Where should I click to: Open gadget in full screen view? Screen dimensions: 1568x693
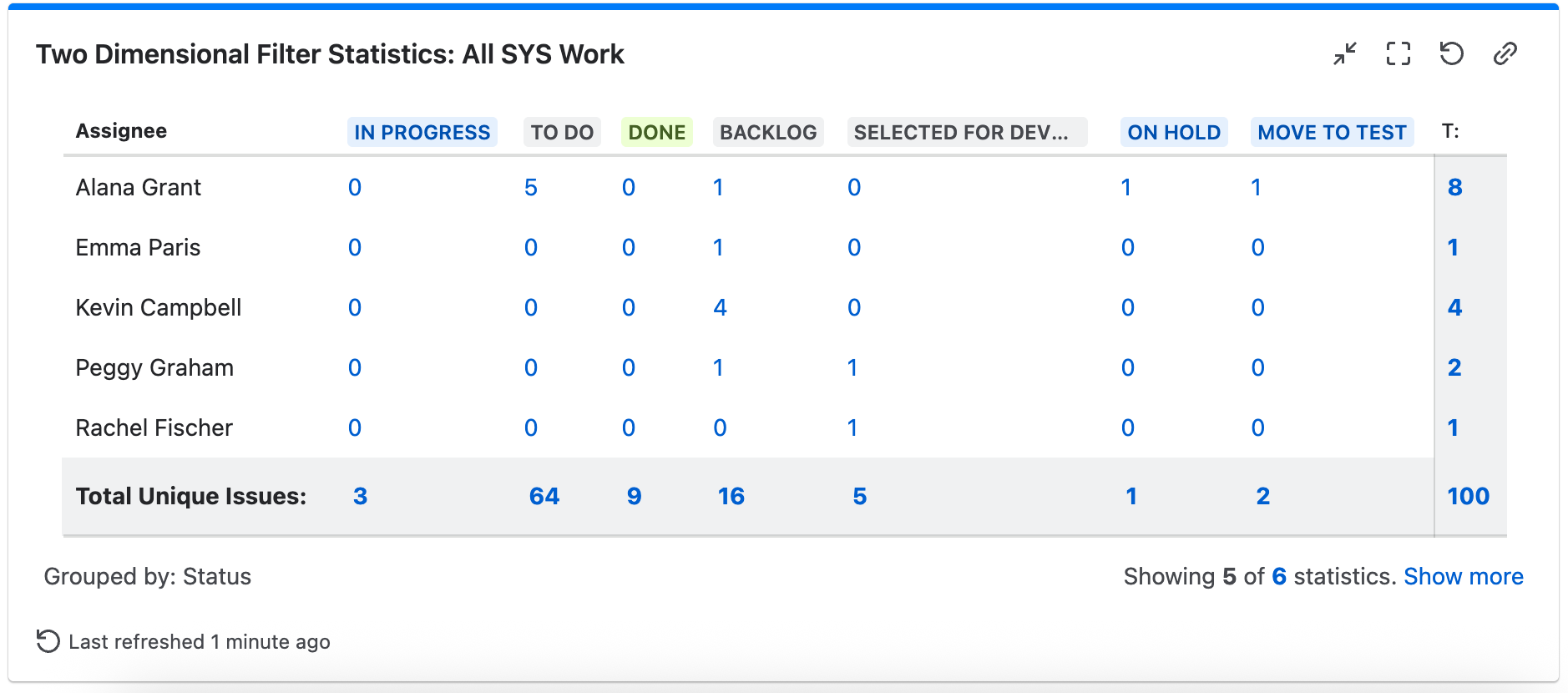(1399, 54)
